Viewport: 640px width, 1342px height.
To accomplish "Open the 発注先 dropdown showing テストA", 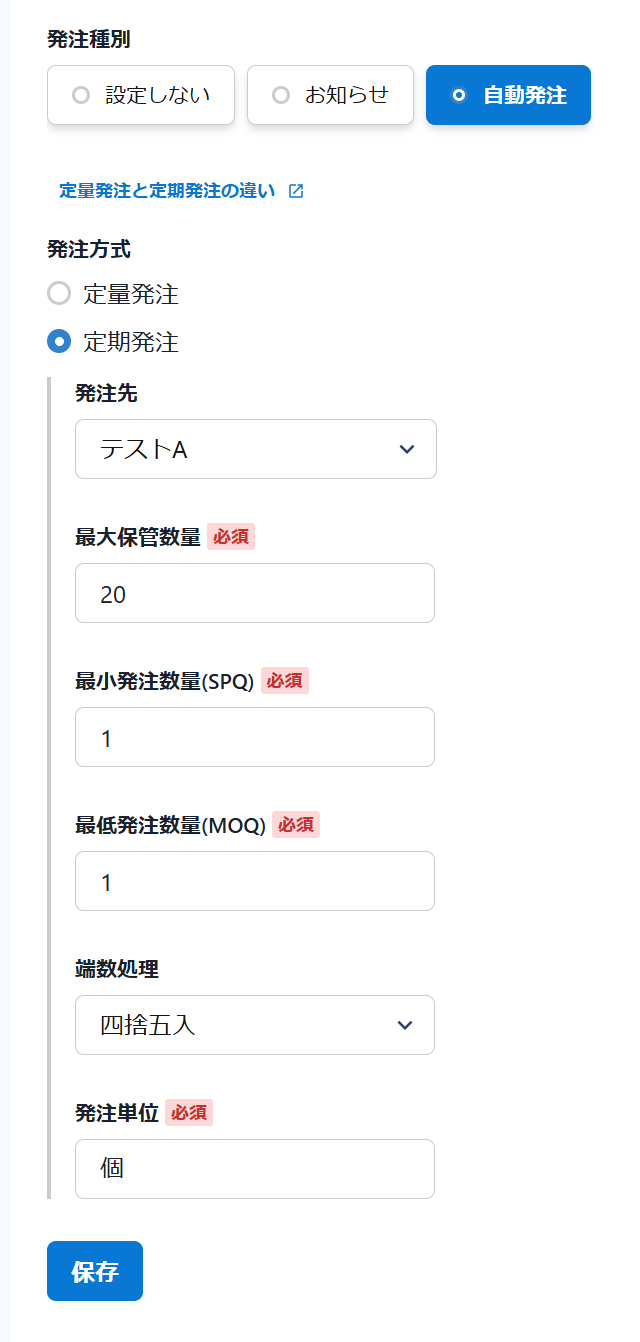I will point(255,449).
